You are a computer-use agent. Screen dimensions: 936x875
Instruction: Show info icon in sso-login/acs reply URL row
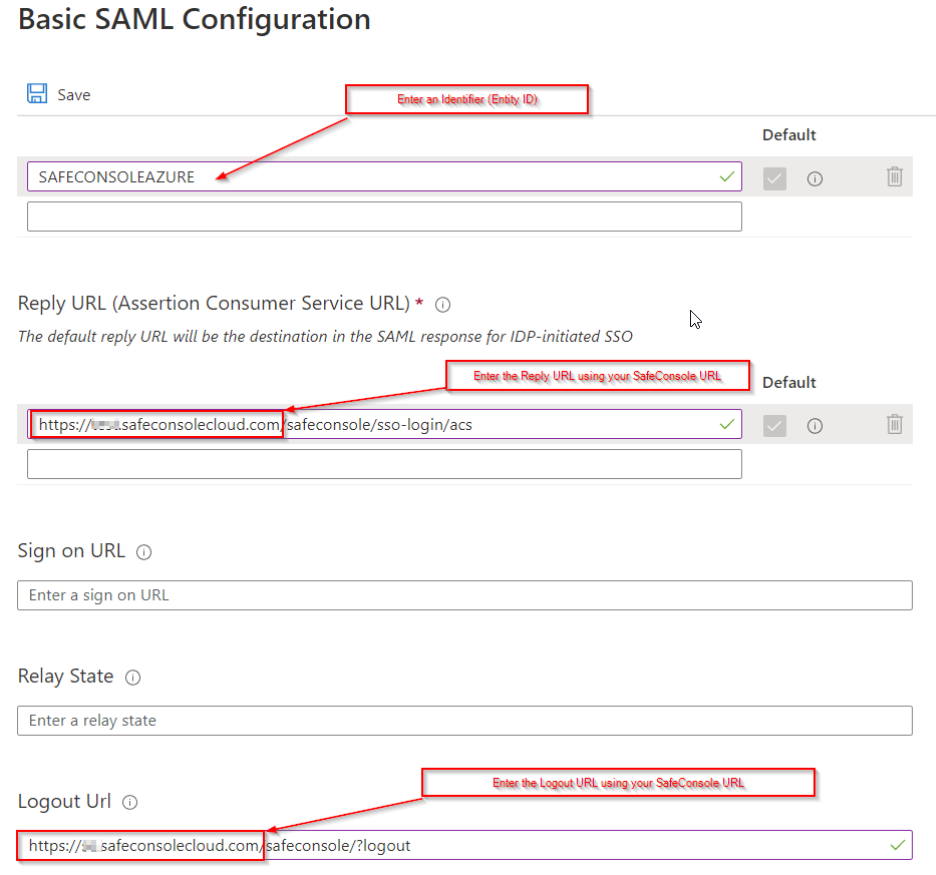(815, 426)
